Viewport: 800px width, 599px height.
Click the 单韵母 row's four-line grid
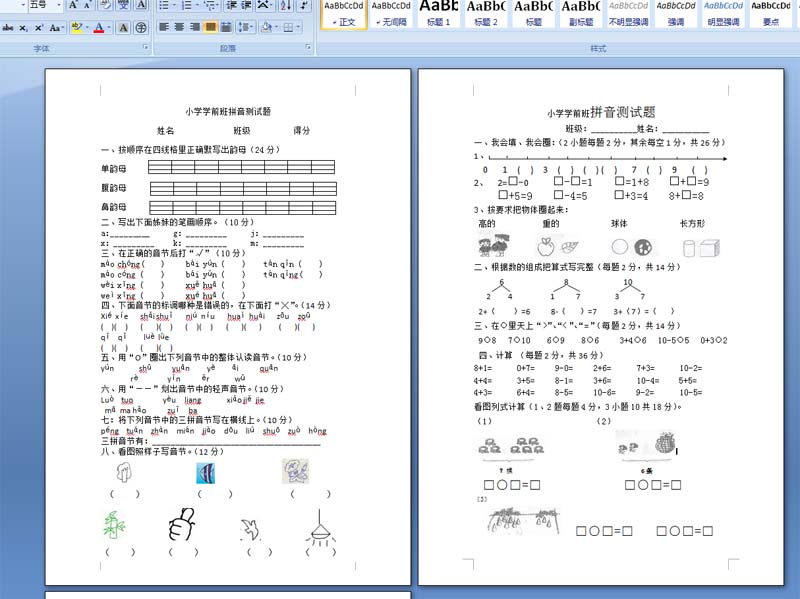[241, 167]
